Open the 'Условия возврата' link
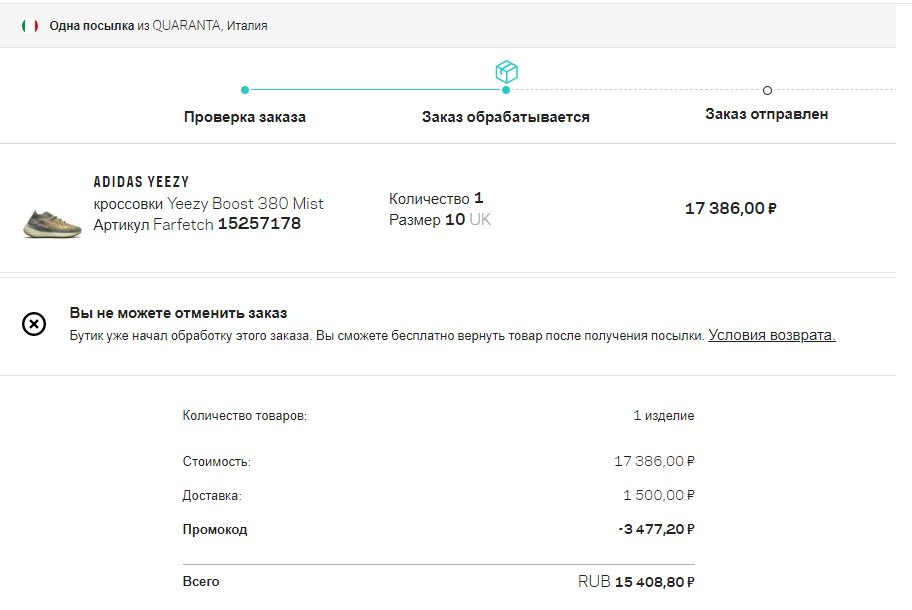Viewport: 912px width, 610px height. pos(772,335)
